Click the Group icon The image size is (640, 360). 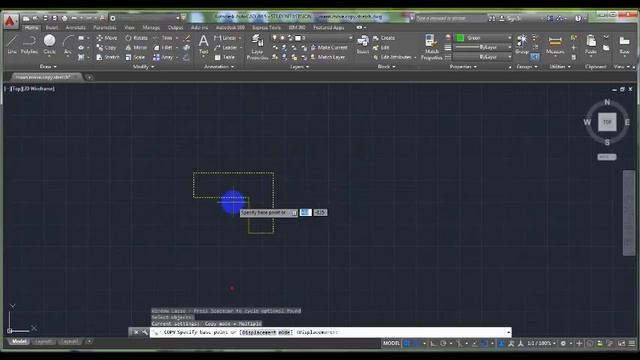click(522, 44)
